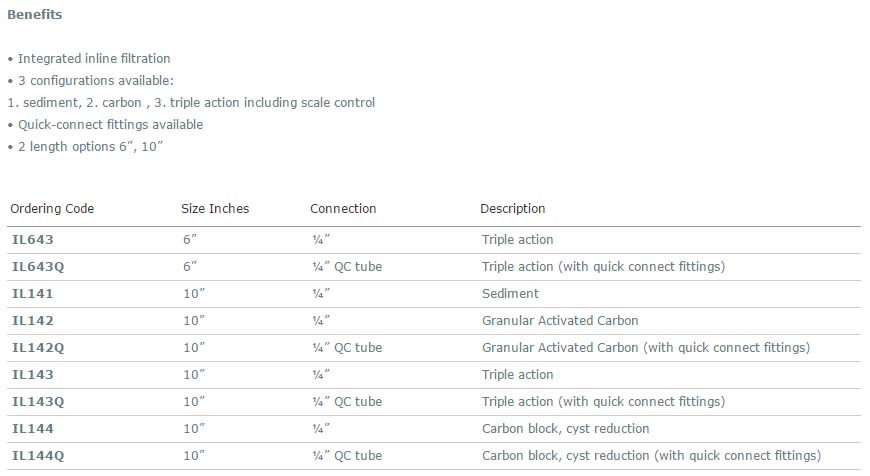870x476 pixels.
Task: Click ordering code IL141
Action: [33, 293]
